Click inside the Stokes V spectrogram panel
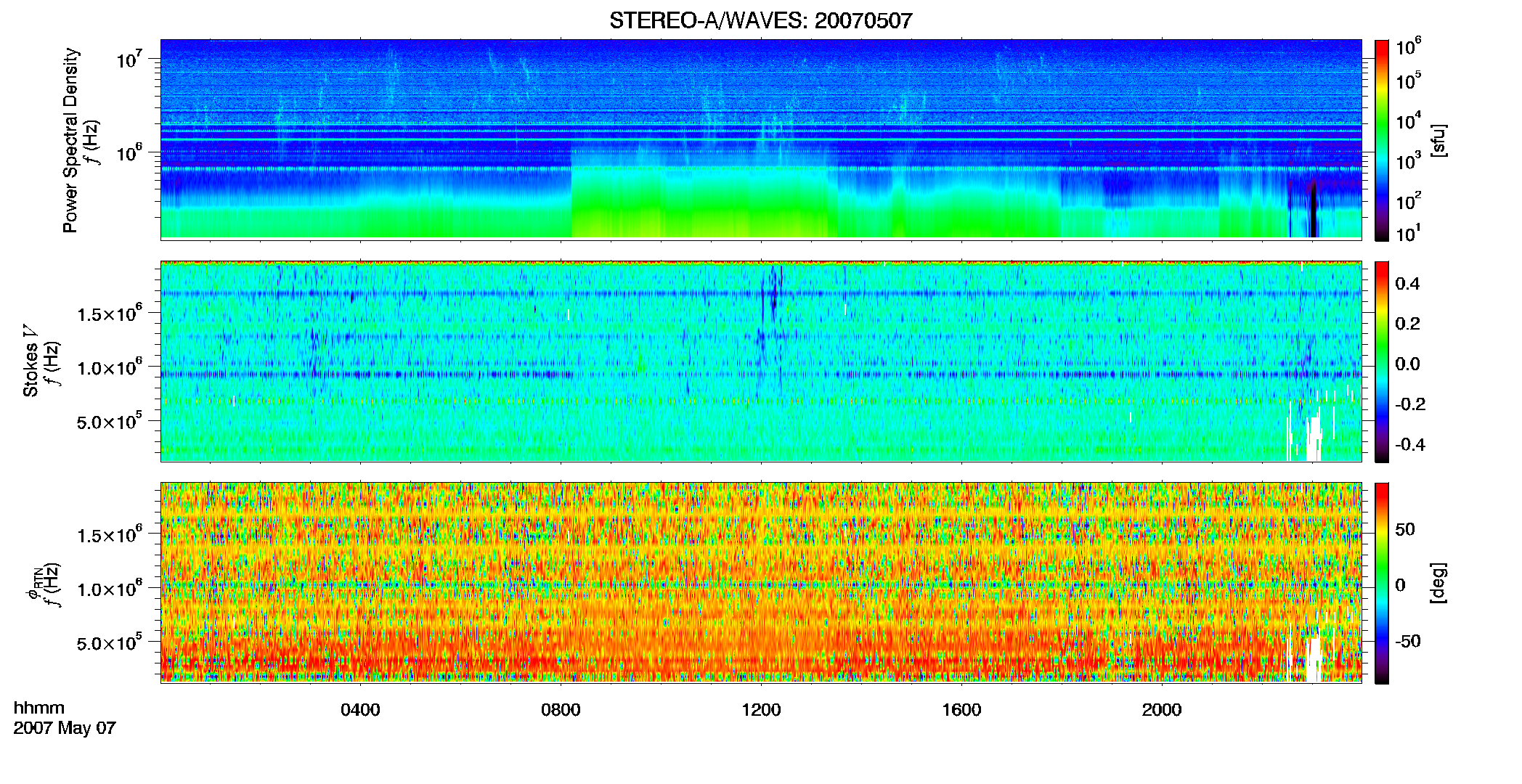Screen dimensions: 1522x784 coord(761,362)
